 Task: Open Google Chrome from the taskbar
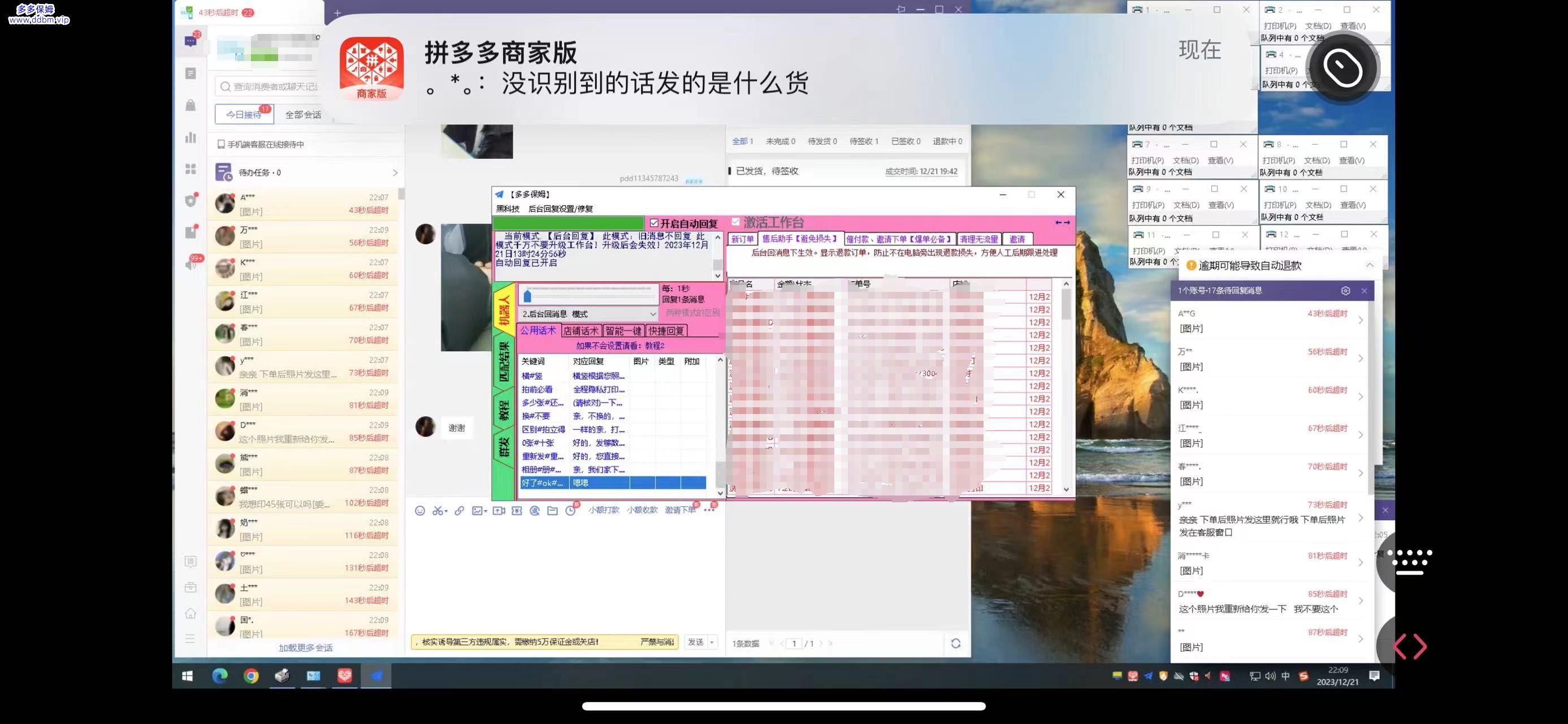coord(251,675)
